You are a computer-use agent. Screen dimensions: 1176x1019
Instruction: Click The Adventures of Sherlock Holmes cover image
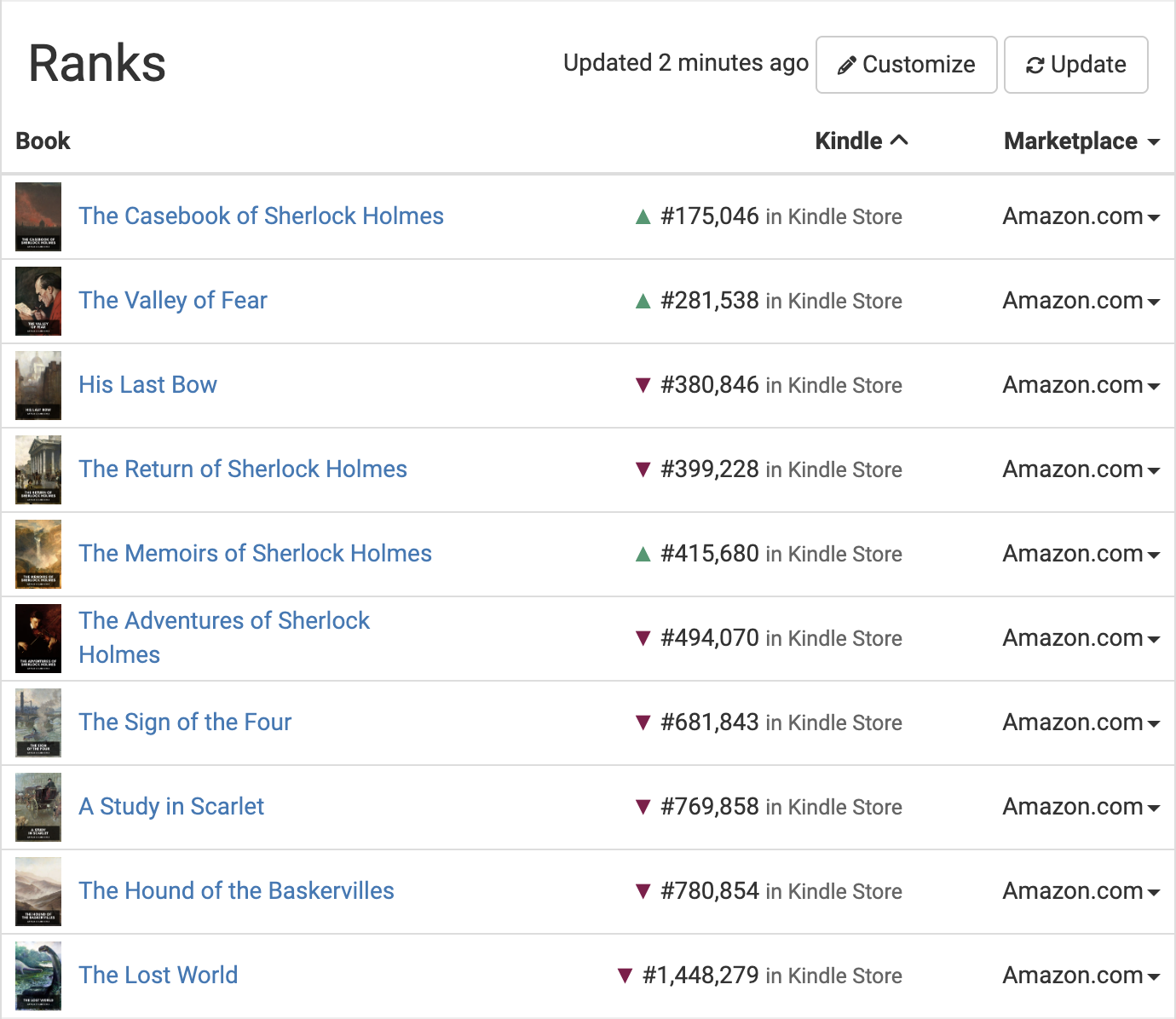[x=38, y=638]
